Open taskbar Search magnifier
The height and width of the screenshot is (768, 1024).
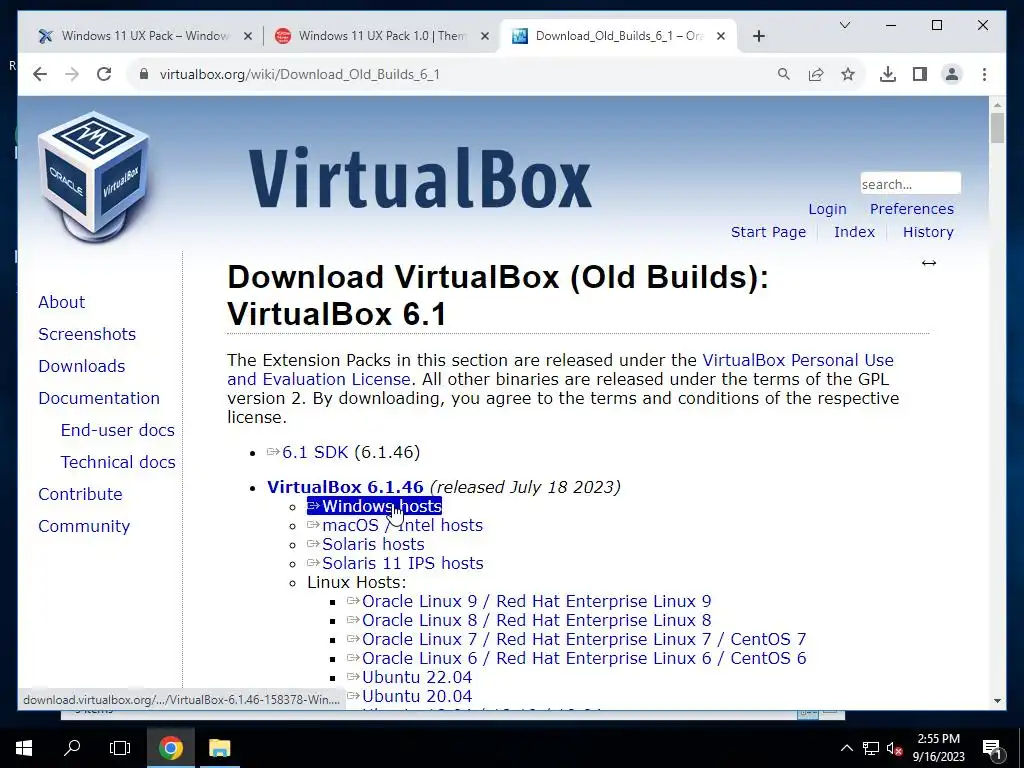coord(72,748)
